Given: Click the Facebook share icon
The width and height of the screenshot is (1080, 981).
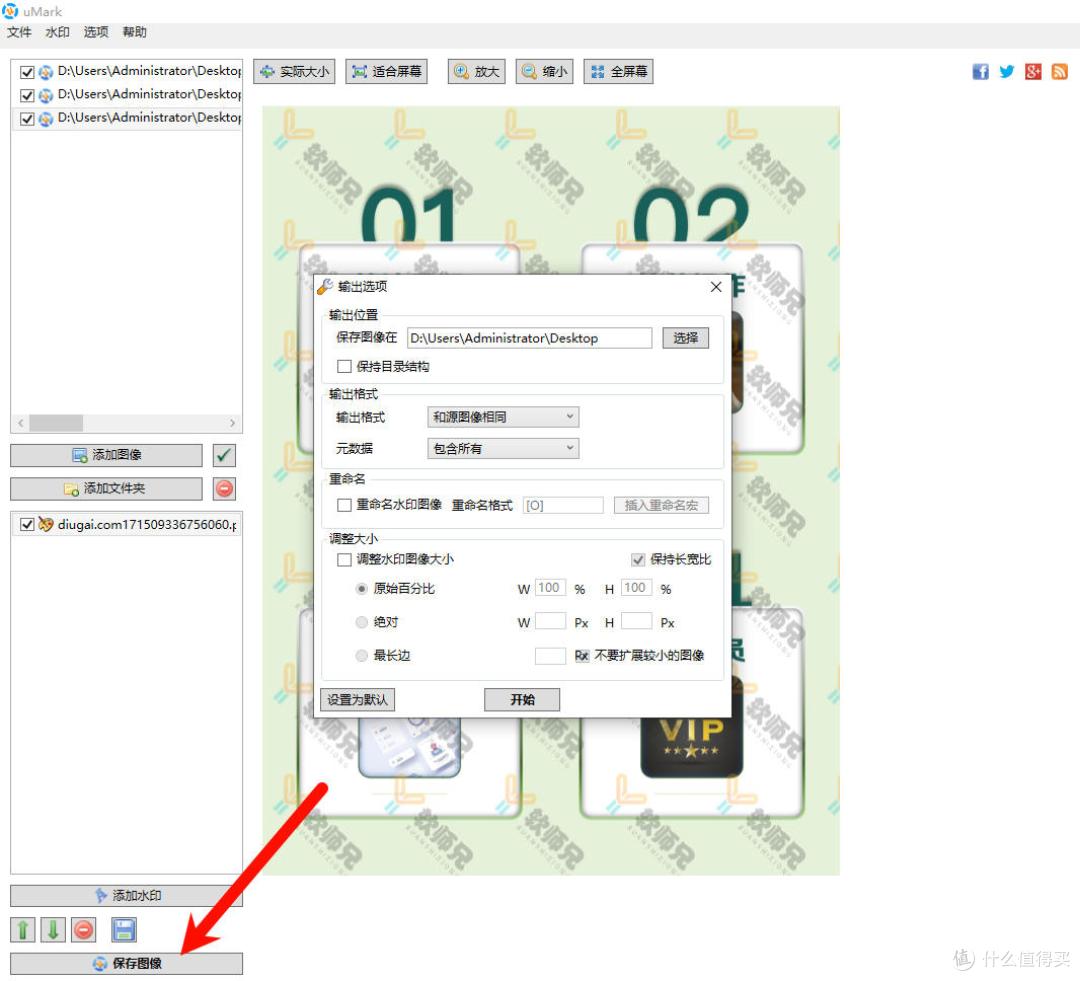Looking at the screenshot, I should 980,72.
